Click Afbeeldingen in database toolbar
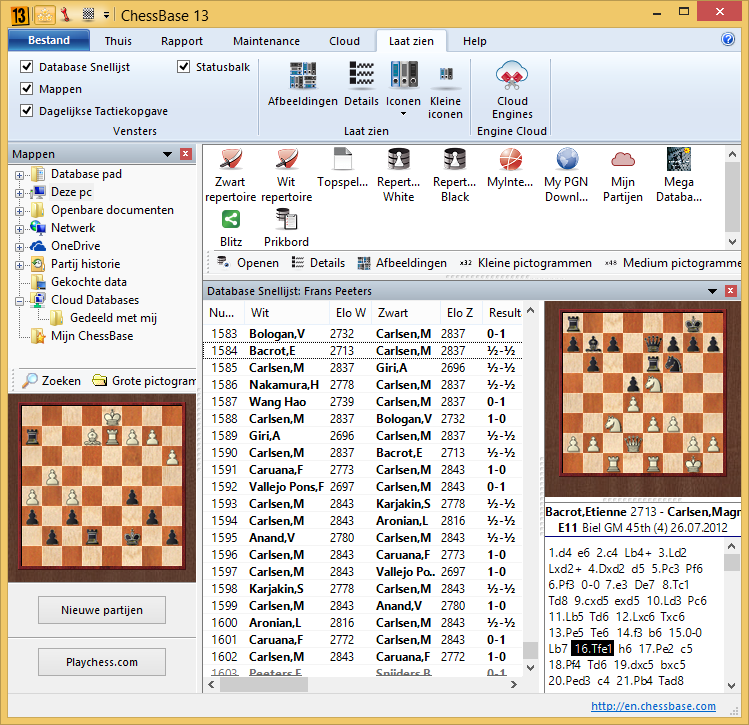Image resolution: width=749 pixels, height=725 pixels. (x=402, y=263)
